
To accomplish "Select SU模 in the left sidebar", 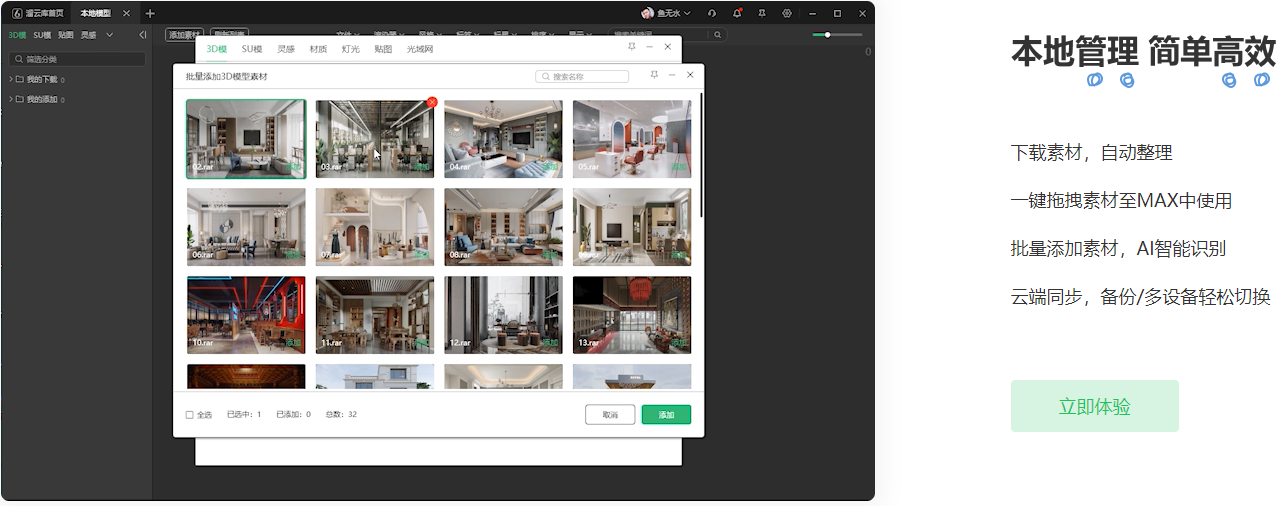I will pos(42,35).
